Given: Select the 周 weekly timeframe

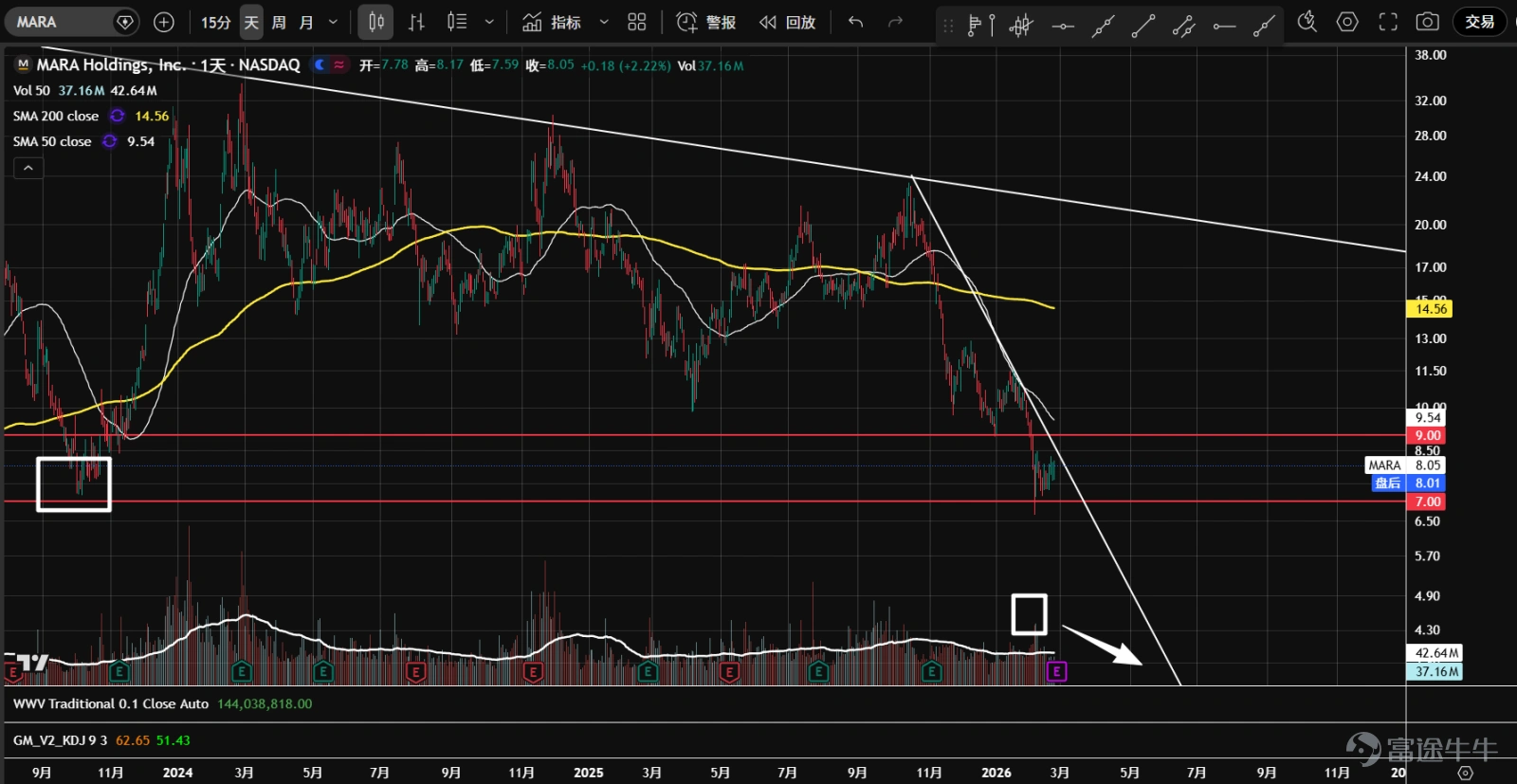Looking at the screenshot, I should [x=279, y=22].
